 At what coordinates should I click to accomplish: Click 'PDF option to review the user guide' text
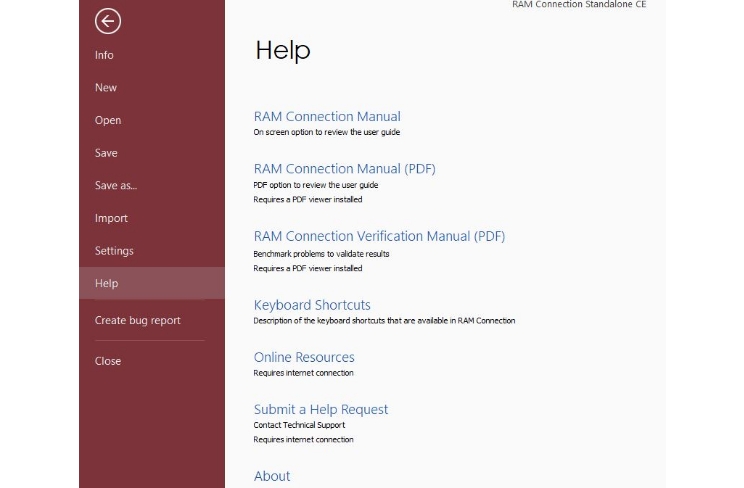316,185
